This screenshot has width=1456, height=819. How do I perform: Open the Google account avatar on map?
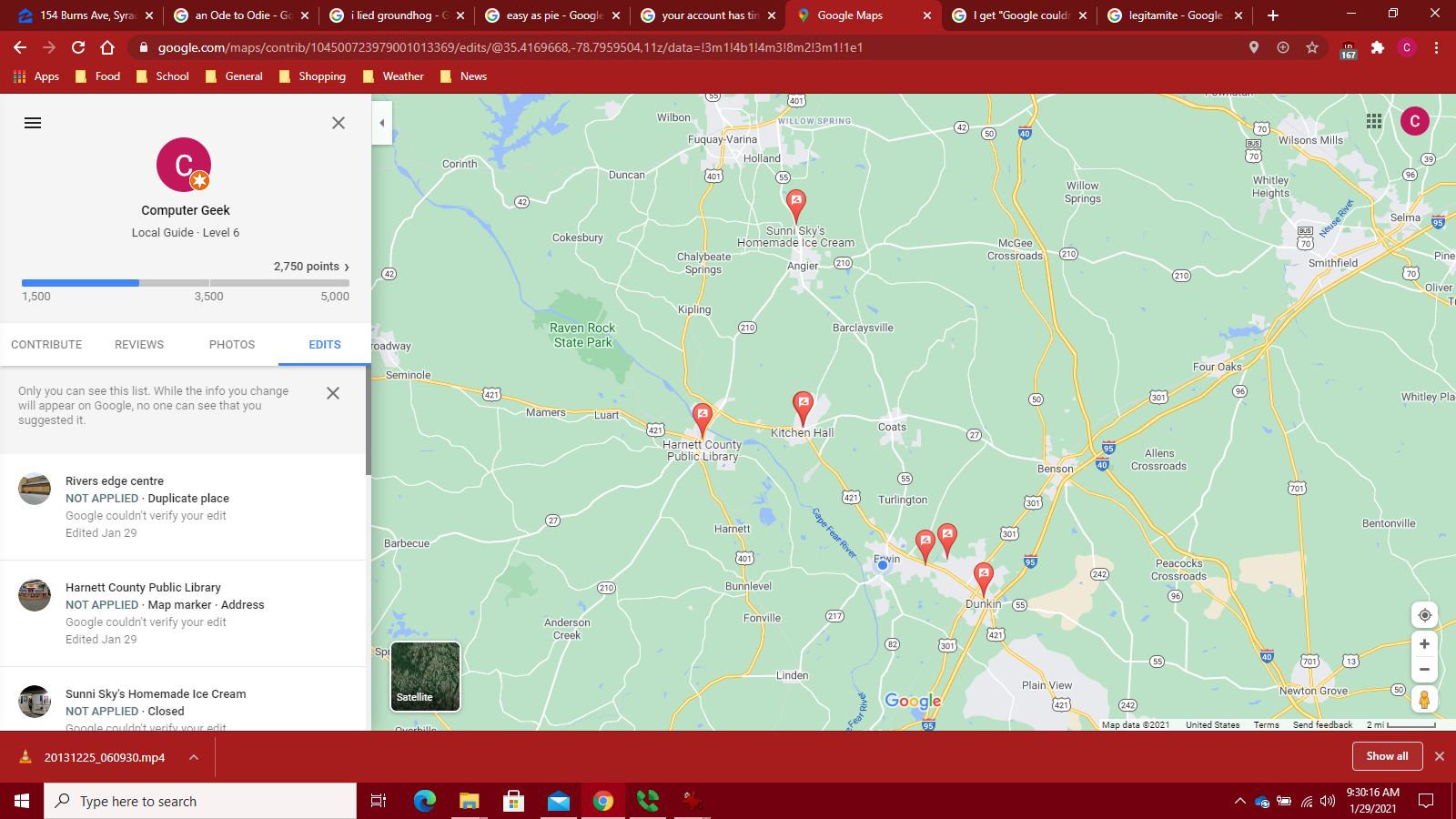1415,121
